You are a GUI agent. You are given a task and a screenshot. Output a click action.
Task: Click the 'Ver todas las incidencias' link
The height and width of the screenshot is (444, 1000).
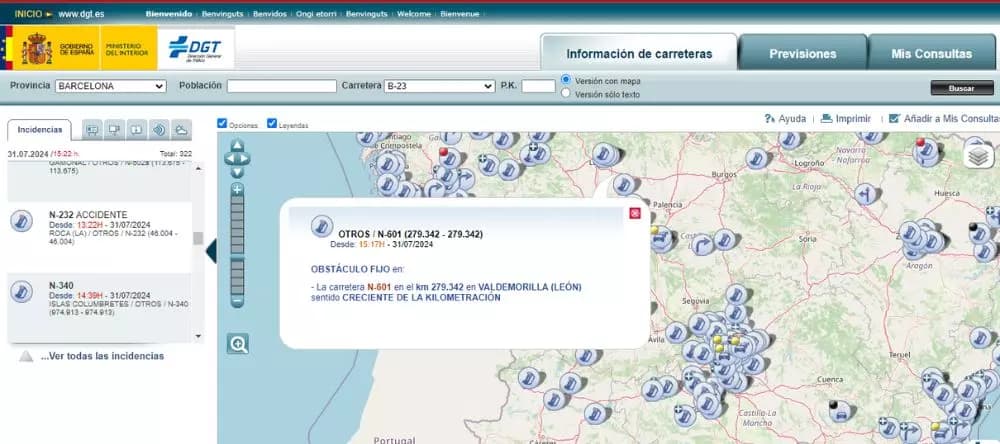coord(102,356)
